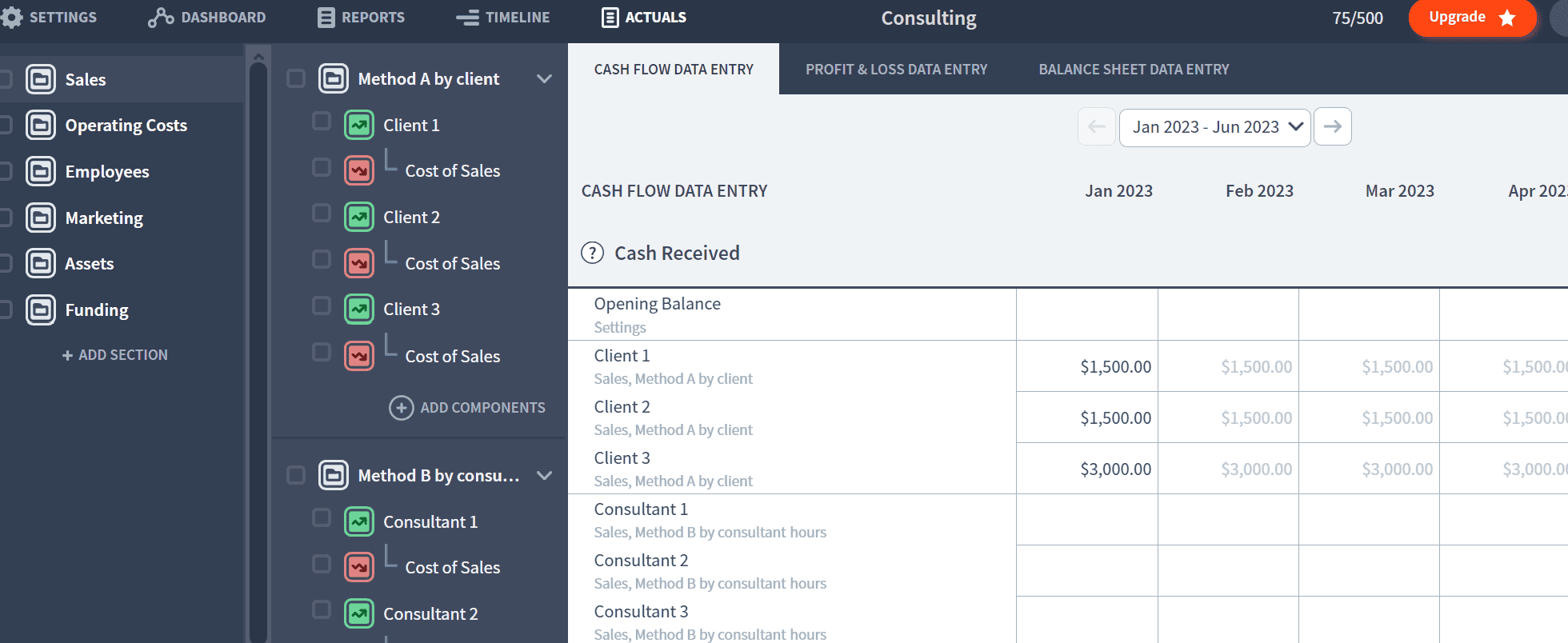Tick Cost of Sales checkbox under Client 2

coord(322,259)
